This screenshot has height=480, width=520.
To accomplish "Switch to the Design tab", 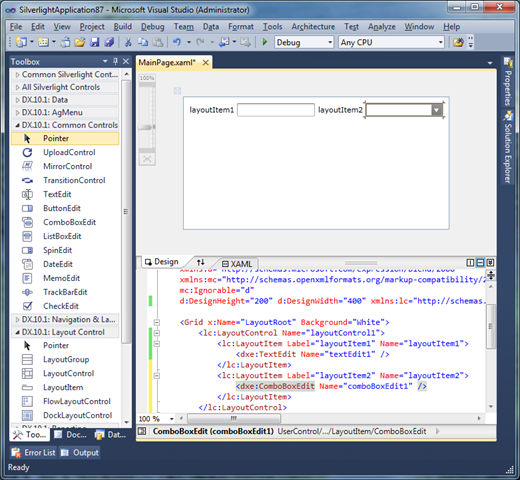I will [162, 262].
